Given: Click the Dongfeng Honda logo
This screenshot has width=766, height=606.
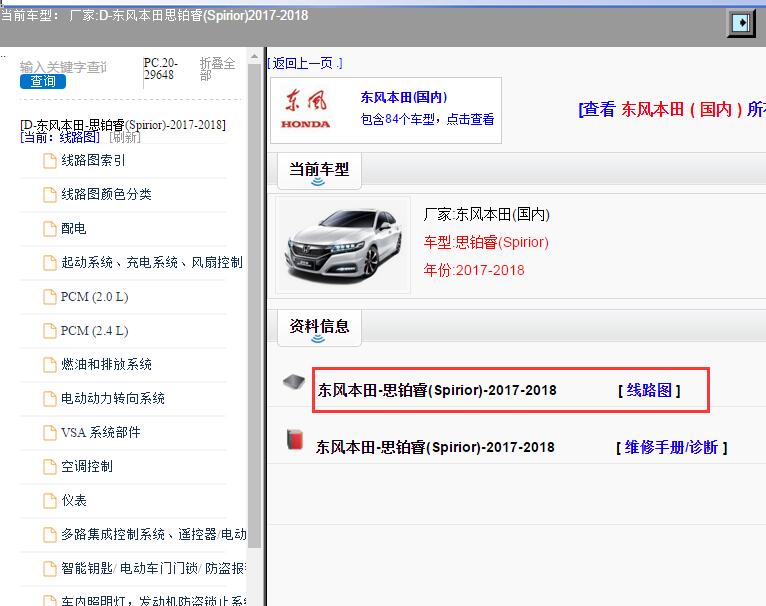Looking at the screenshot, I should click(306, 109).
